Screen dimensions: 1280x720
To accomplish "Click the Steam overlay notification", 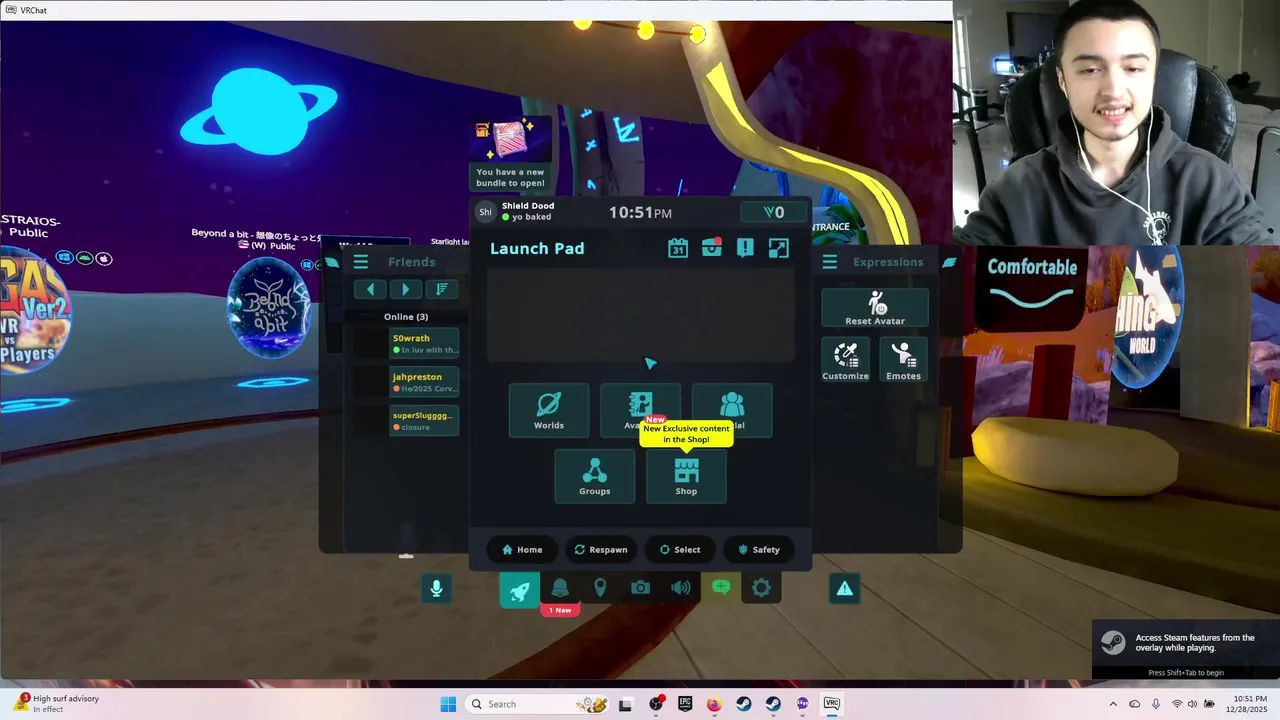I will click(1185, 649).
